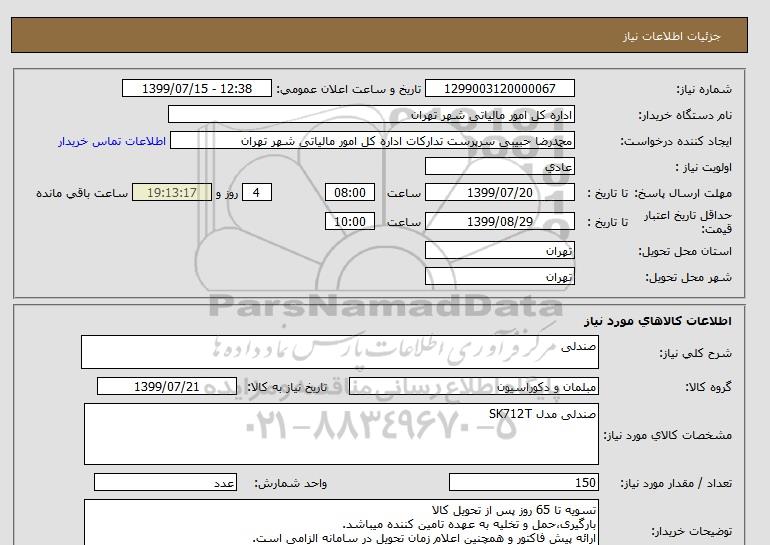The height and width of the screenshot is (545, 770).
Task: Select the priority field showing عادی
Action: (x=499, y=166)
